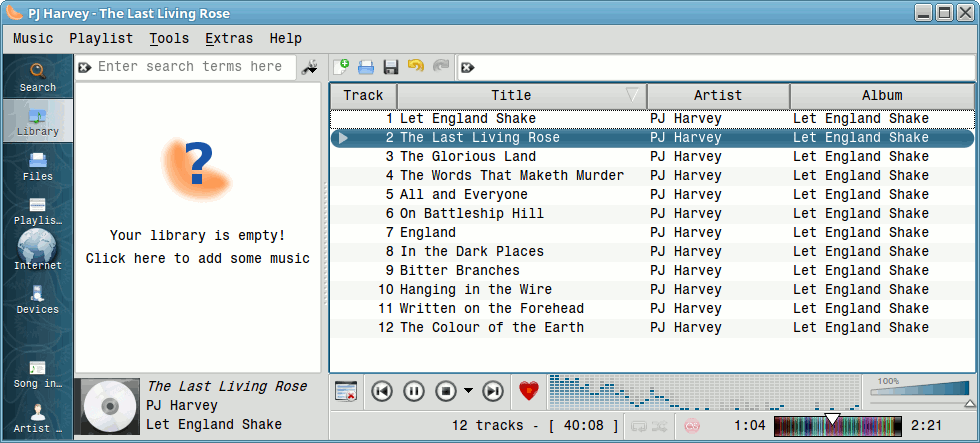Image resolution: width=980 pixels, height=443 pixels.
Task: Open the Tools menu
Action: [169, 39]
